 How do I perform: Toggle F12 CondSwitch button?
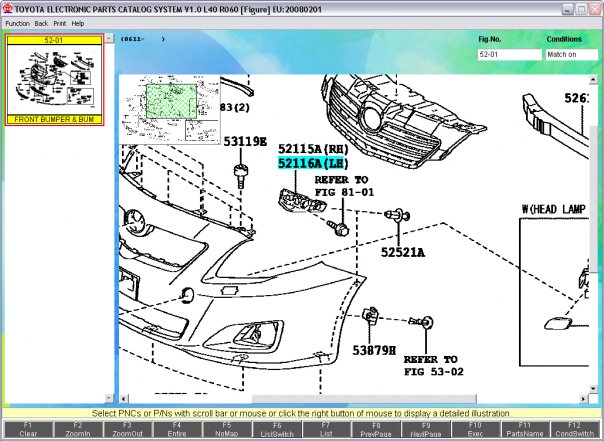point(575,429)
